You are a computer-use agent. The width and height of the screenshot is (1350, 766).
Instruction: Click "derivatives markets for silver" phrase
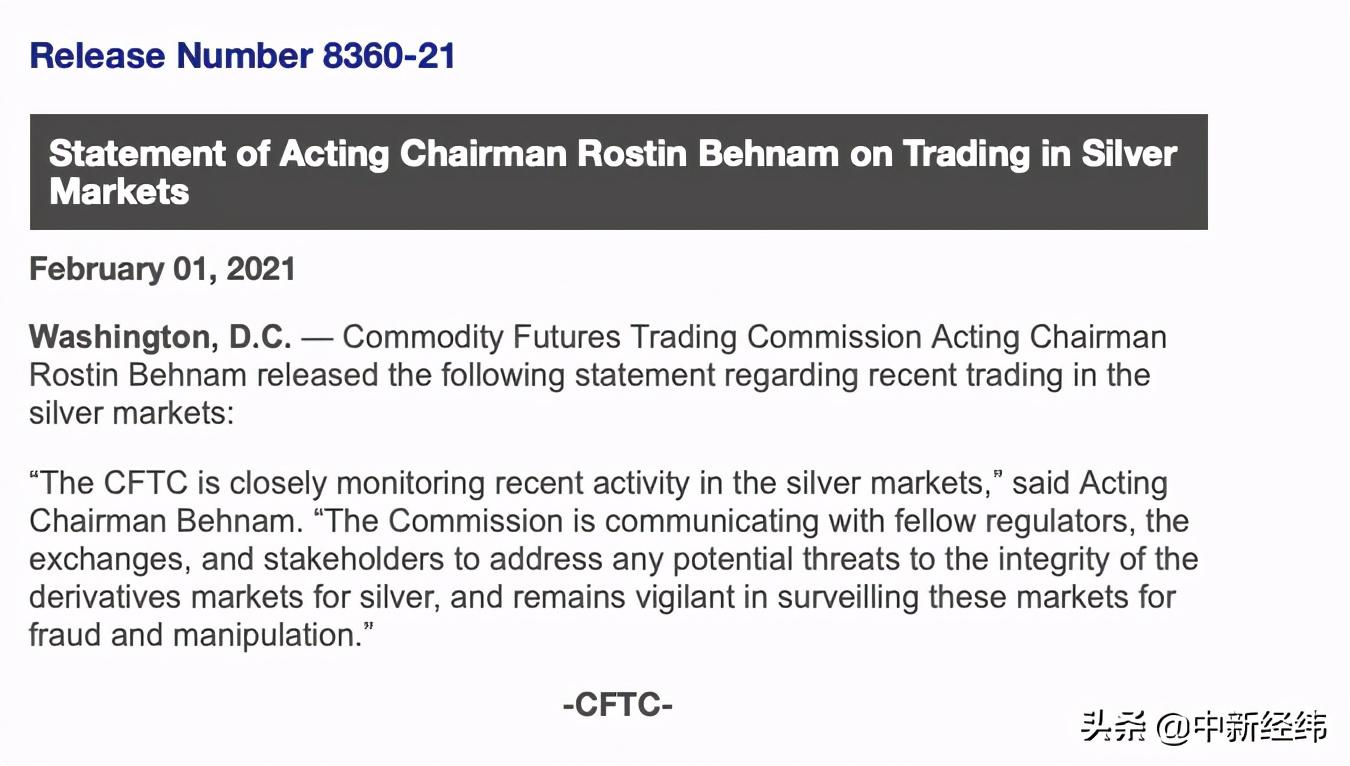pyautogui.click(x=235, y=598)
